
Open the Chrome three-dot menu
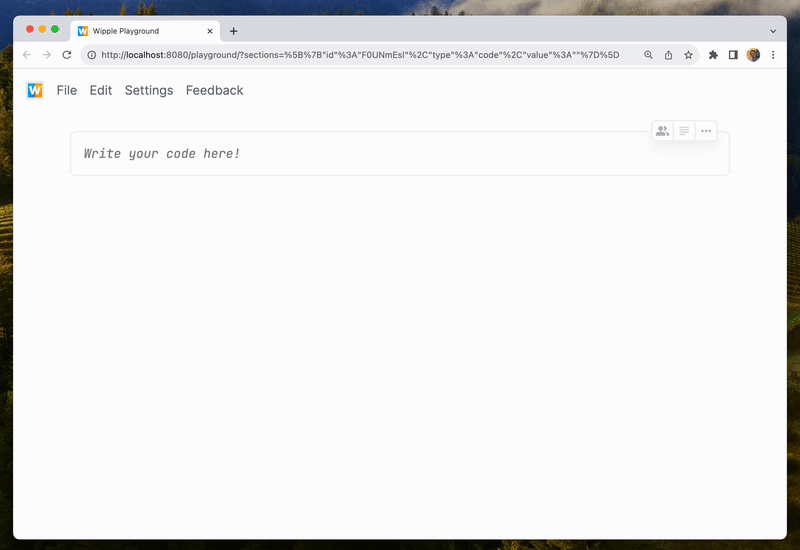tap(773, 55)
